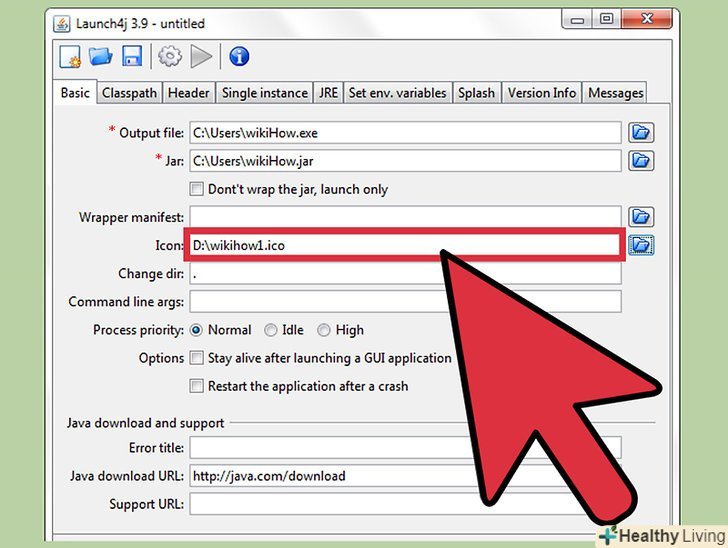Viewport: 728px width, 548px height.
Task: Minimize the Launch4j window
Action: click(577, 20)
